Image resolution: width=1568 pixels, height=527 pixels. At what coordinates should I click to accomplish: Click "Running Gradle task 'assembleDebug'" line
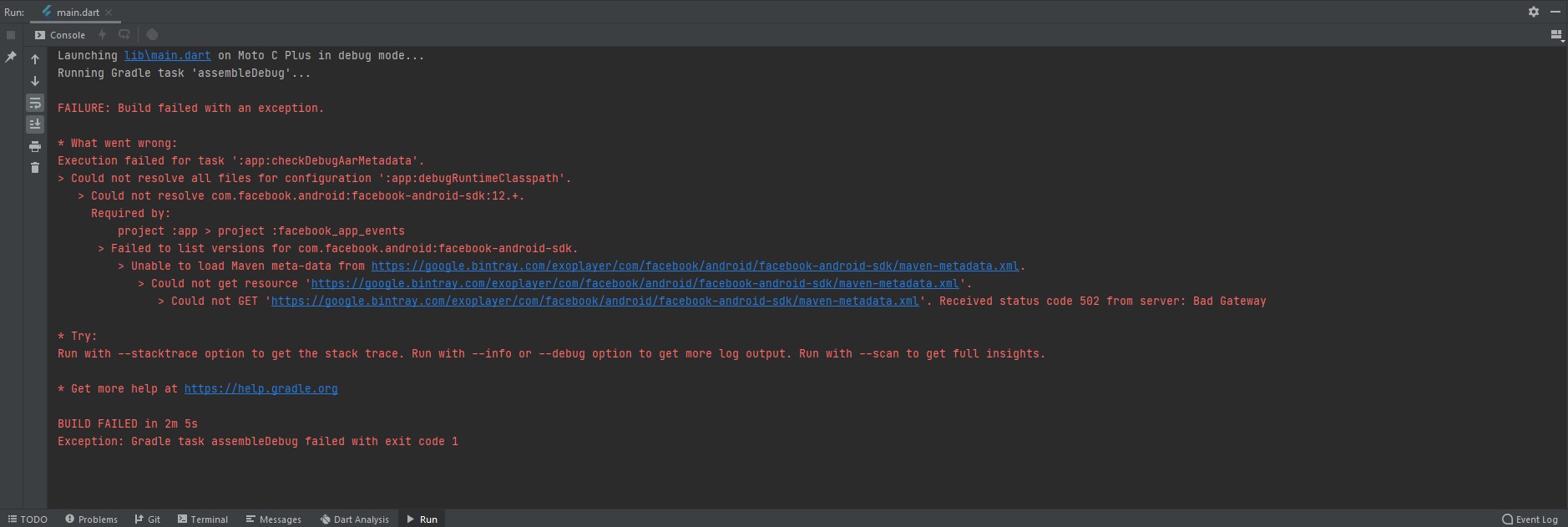point(184,73)
